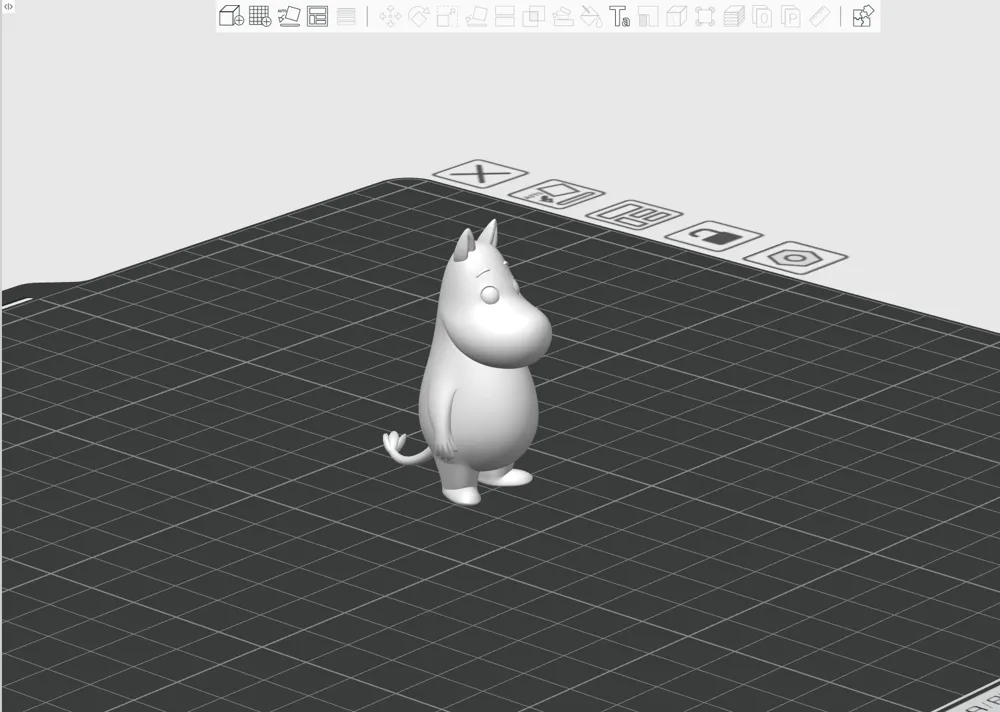Toggle the plate lock padlock icon
1000x712 pixels.
pyautogui.click(x=714, y=235)
